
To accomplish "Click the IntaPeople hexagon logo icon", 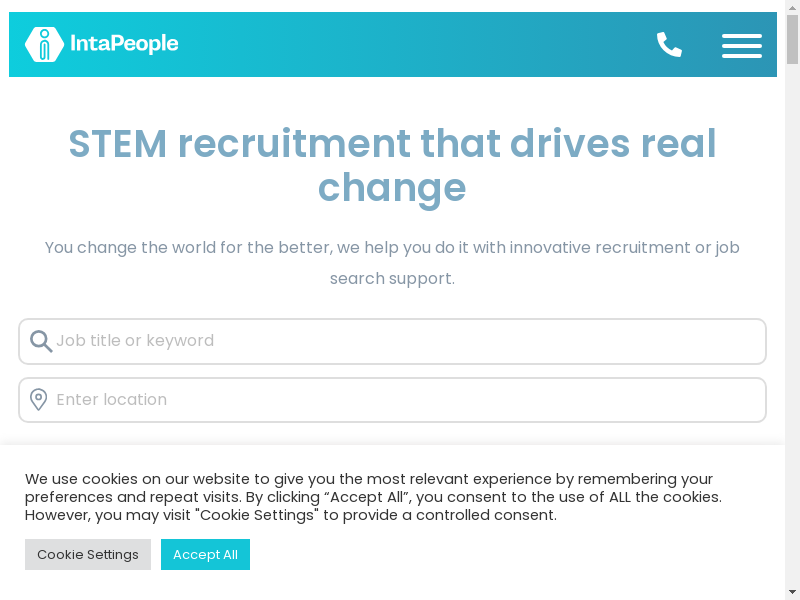I will point(44,44).
